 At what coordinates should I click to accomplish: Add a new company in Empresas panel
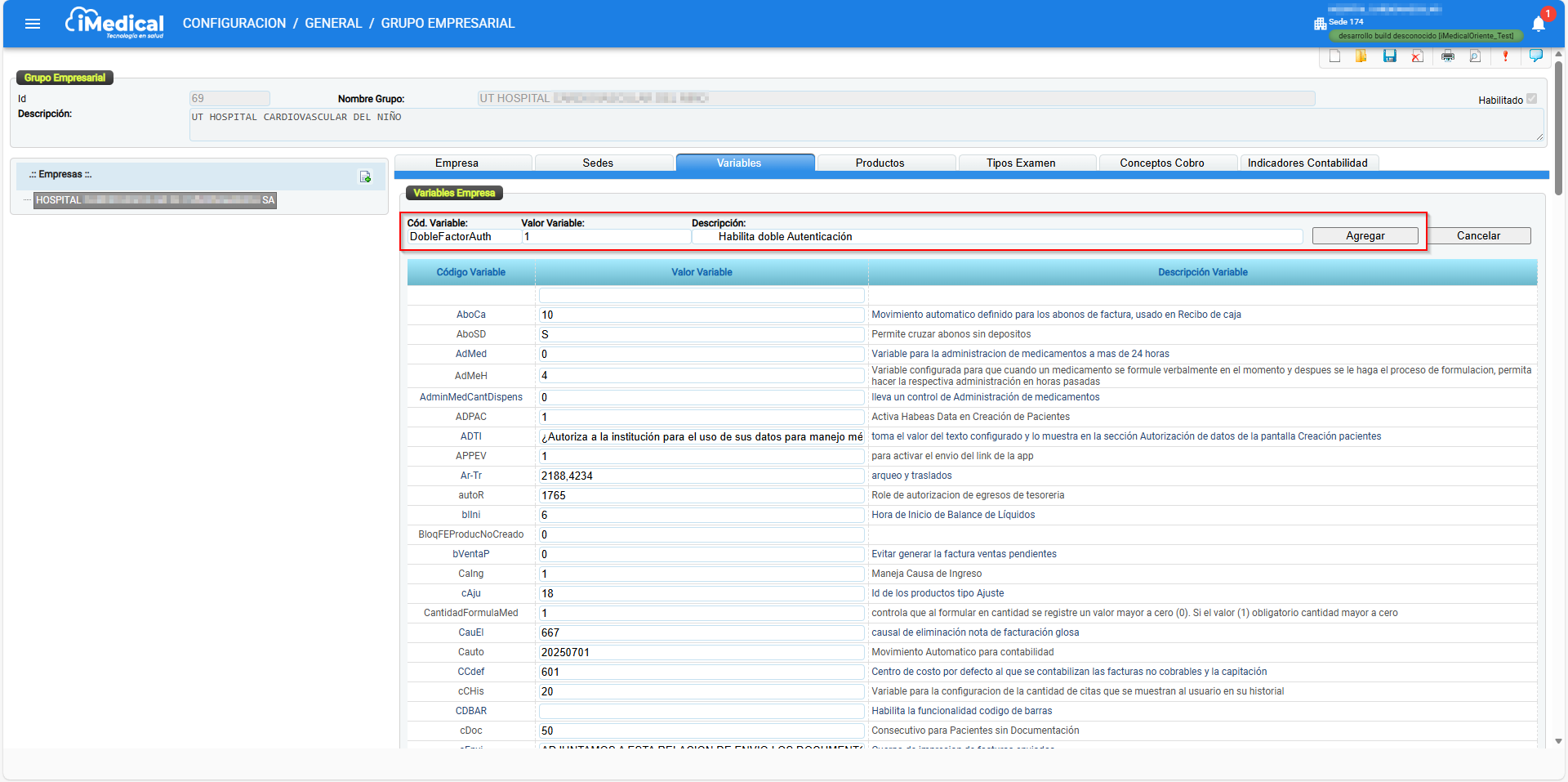pyautogui.click(x=365, y=177)
